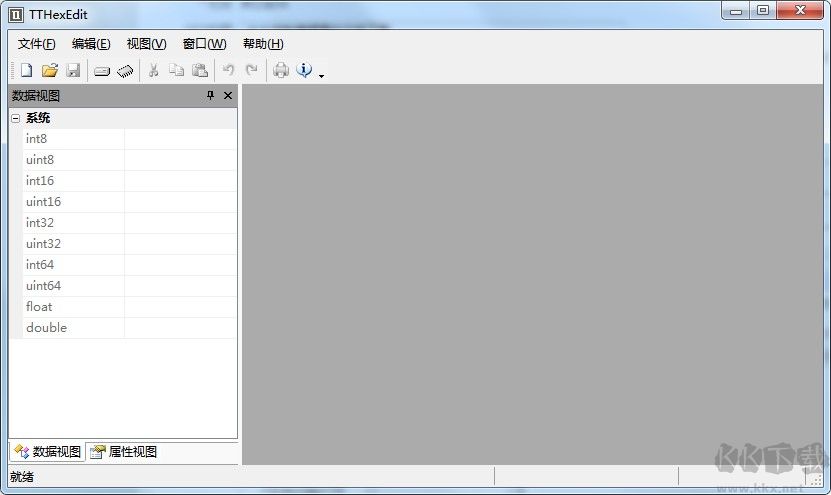
Task: Select the uint8 row
Action: [130, 160]
